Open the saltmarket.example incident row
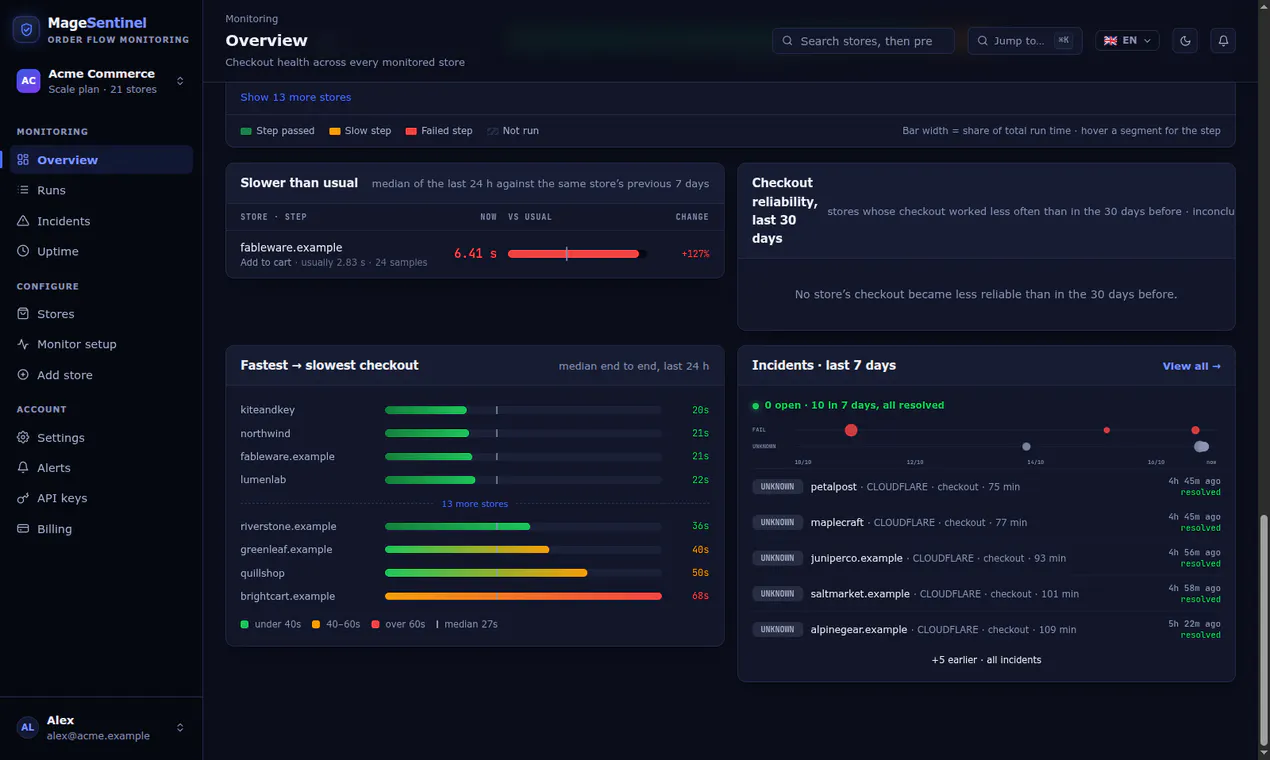Image resolution: width=1270 pixels, height=760 pixels. click(x=986, y=594)
